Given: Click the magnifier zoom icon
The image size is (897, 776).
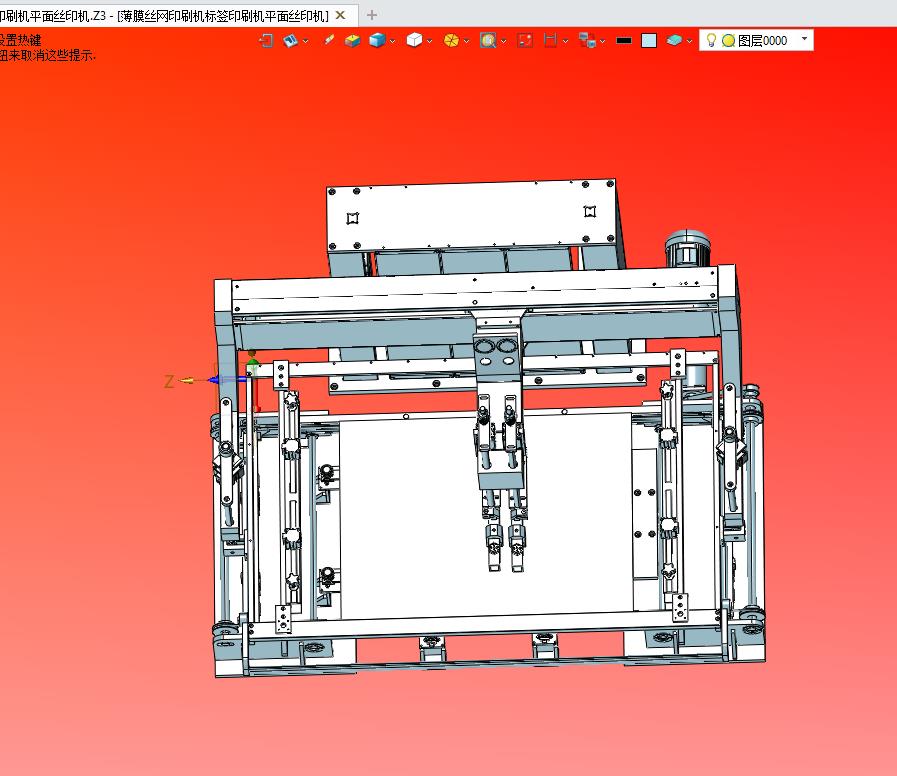Looking at the screenshot, I should (487, 41).
